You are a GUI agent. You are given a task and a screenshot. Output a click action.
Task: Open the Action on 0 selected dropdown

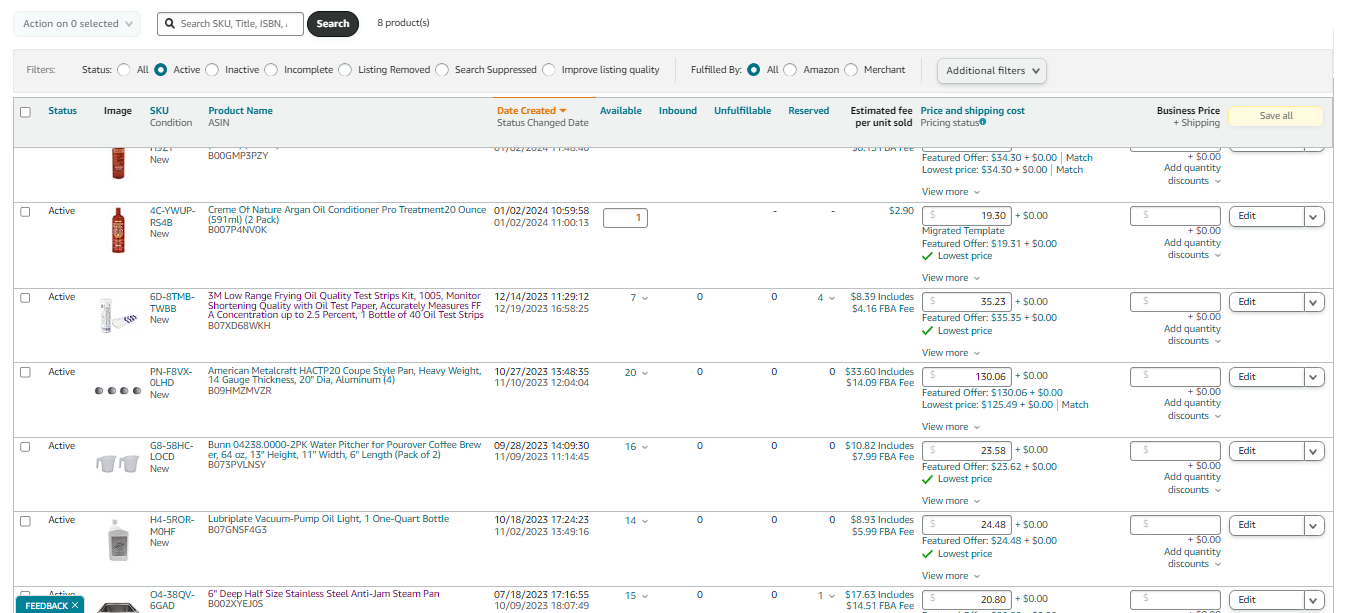[x=77, y=24]
